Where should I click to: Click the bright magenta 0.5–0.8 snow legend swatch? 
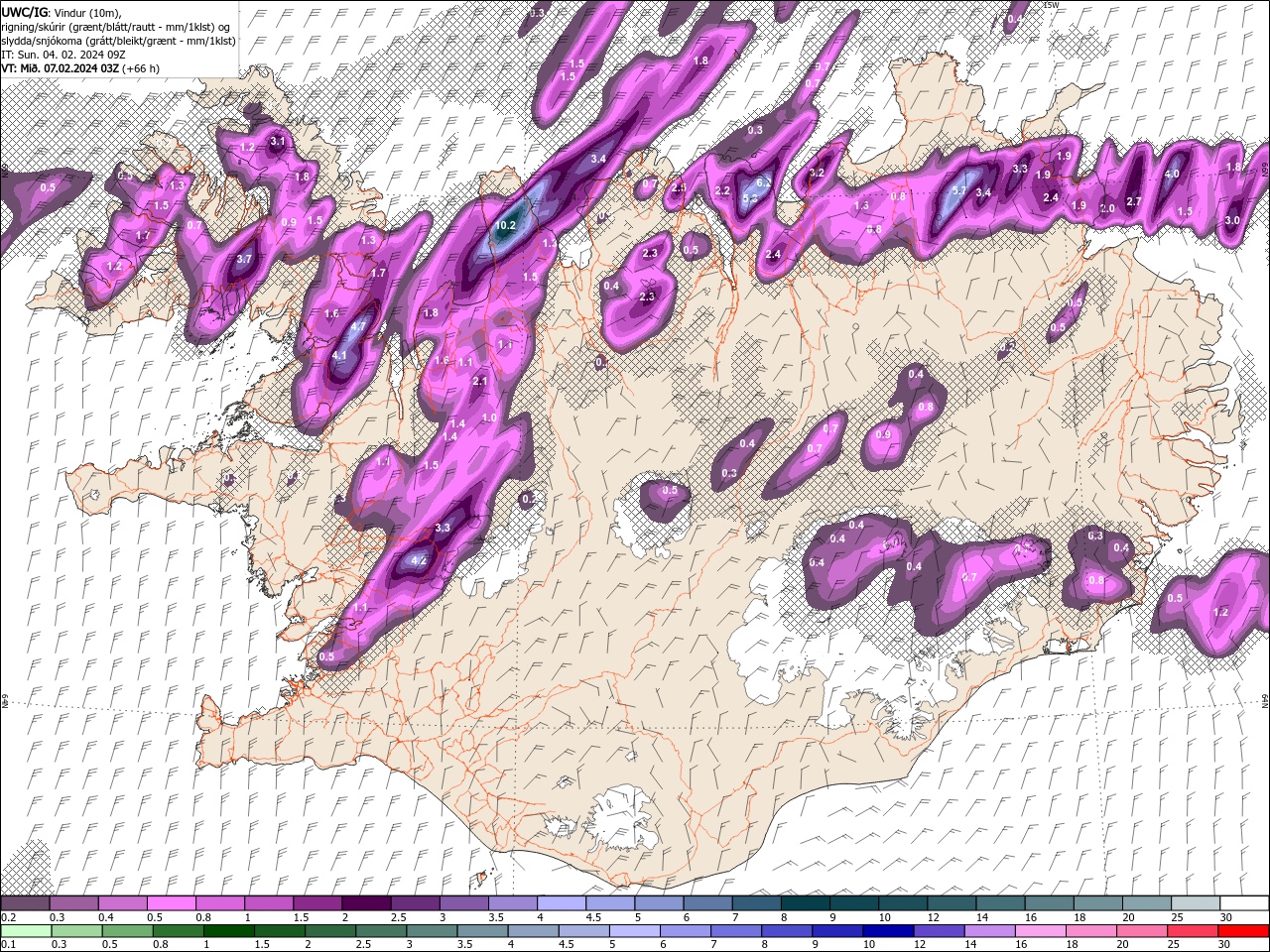click(171, 903)
